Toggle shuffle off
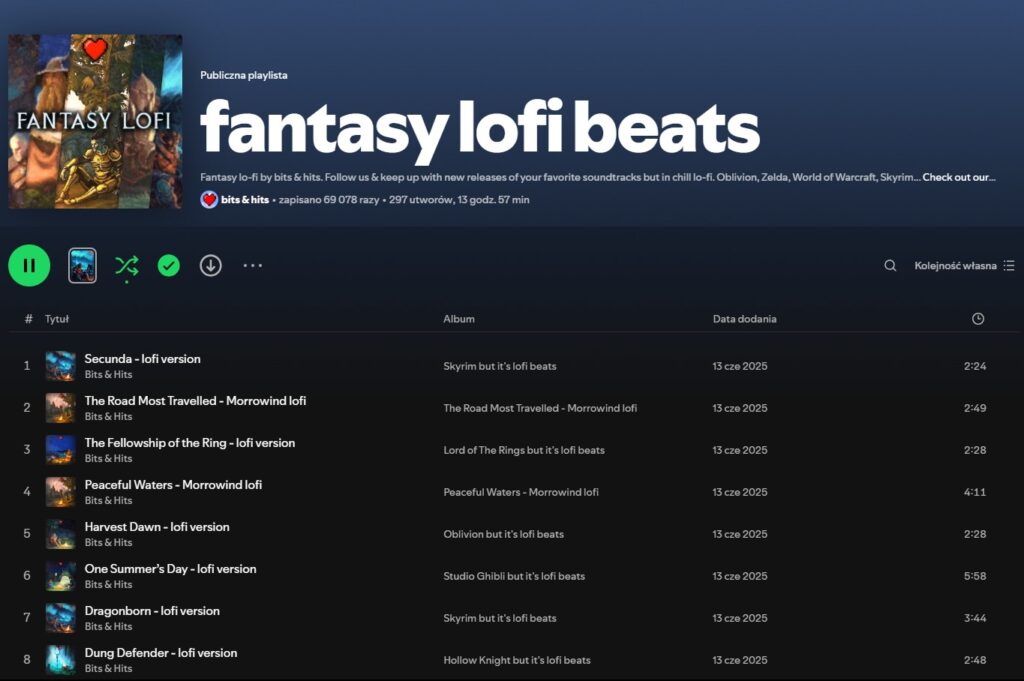 126,265
